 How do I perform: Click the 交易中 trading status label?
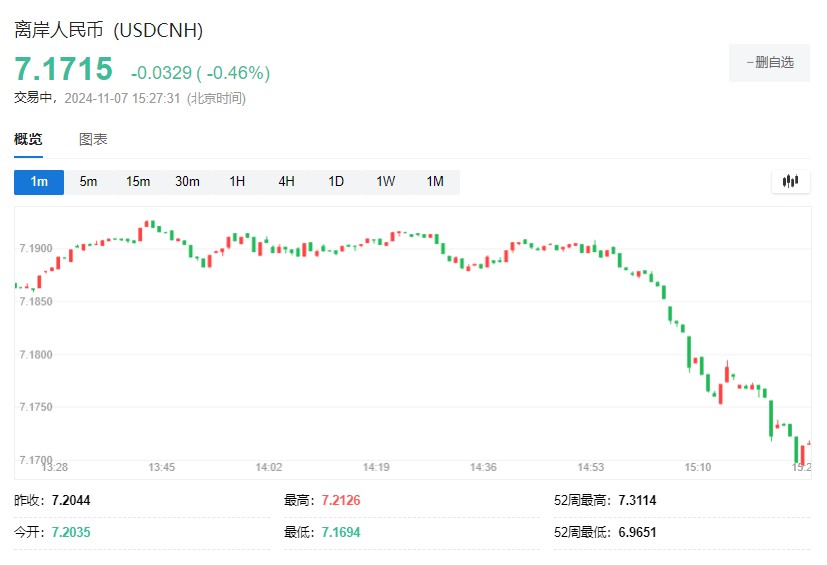click(33, 98)
